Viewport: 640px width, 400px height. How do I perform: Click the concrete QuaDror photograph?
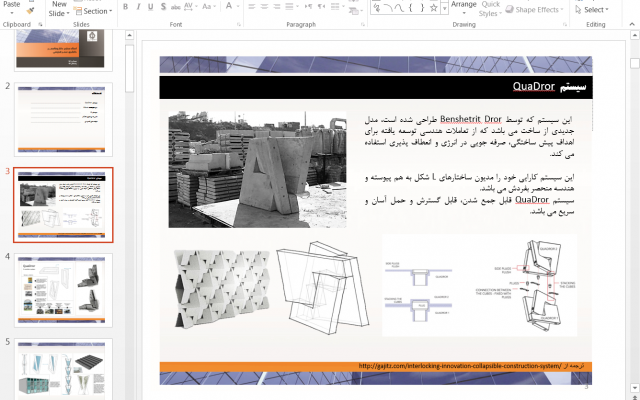pos(258,169)
